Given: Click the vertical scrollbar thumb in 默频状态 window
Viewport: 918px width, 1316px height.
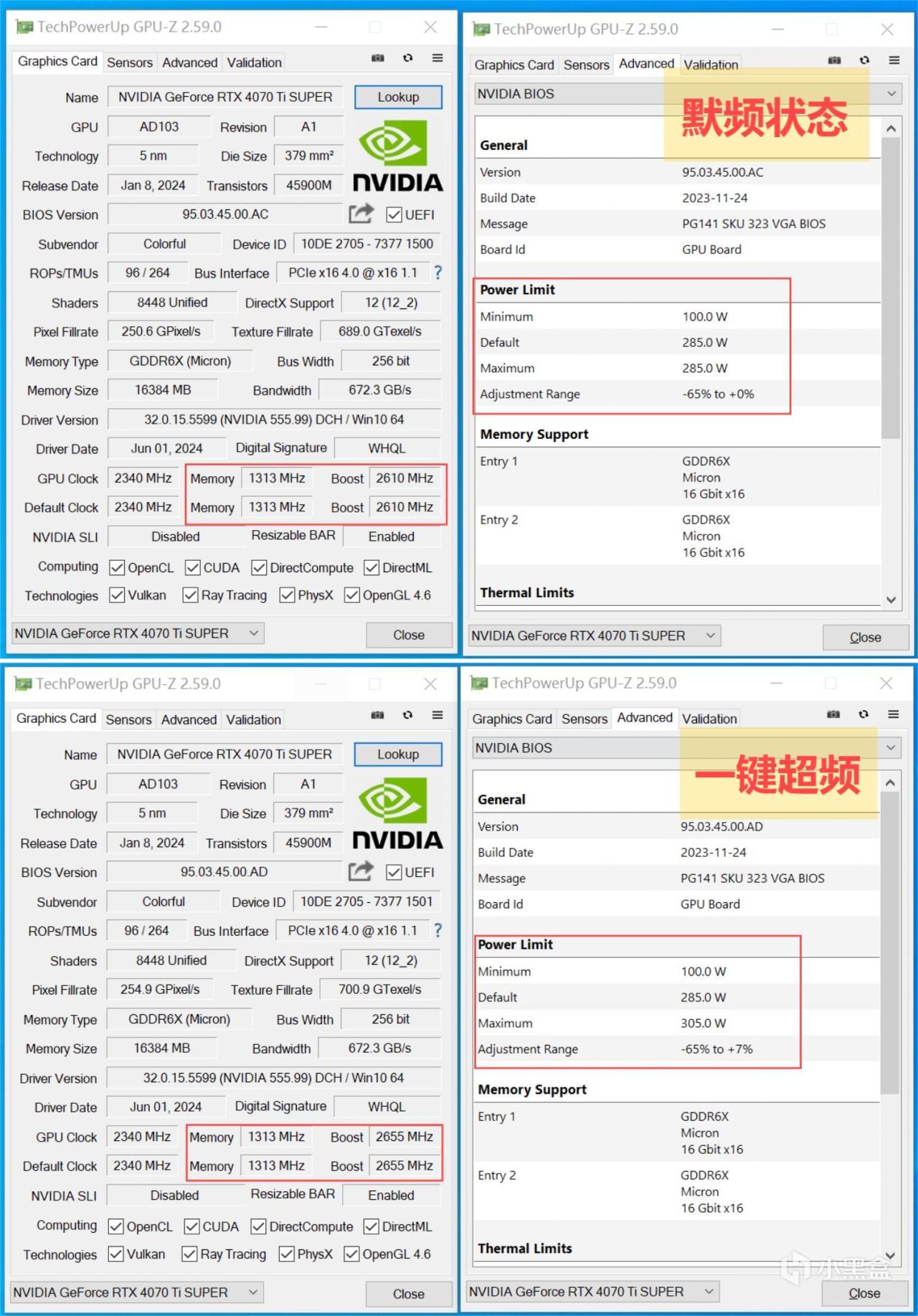Looking at the screenshot, I should pyautogui.click(x=891, y=288).
